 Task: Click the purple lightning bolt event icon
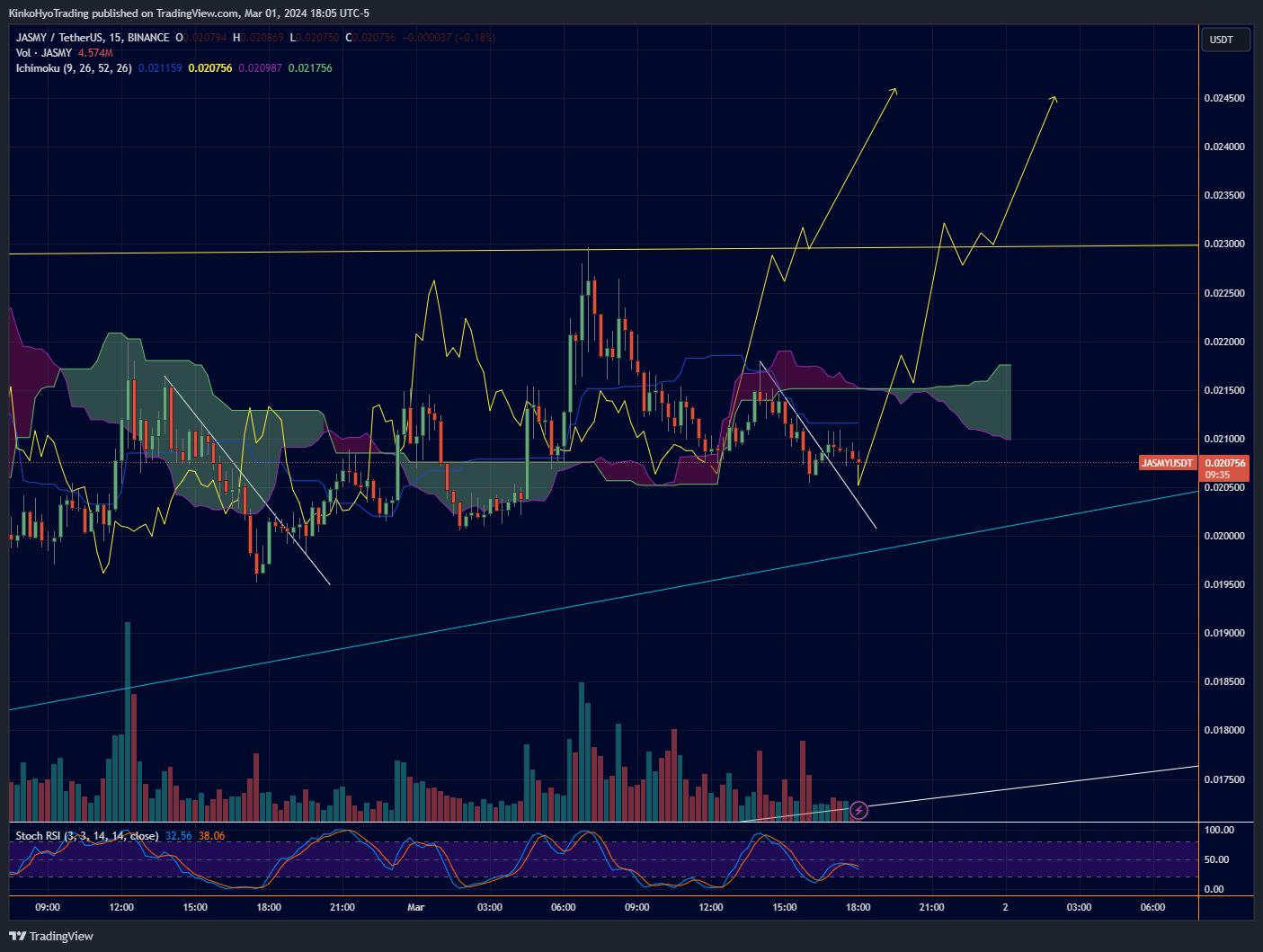point(858,811)
